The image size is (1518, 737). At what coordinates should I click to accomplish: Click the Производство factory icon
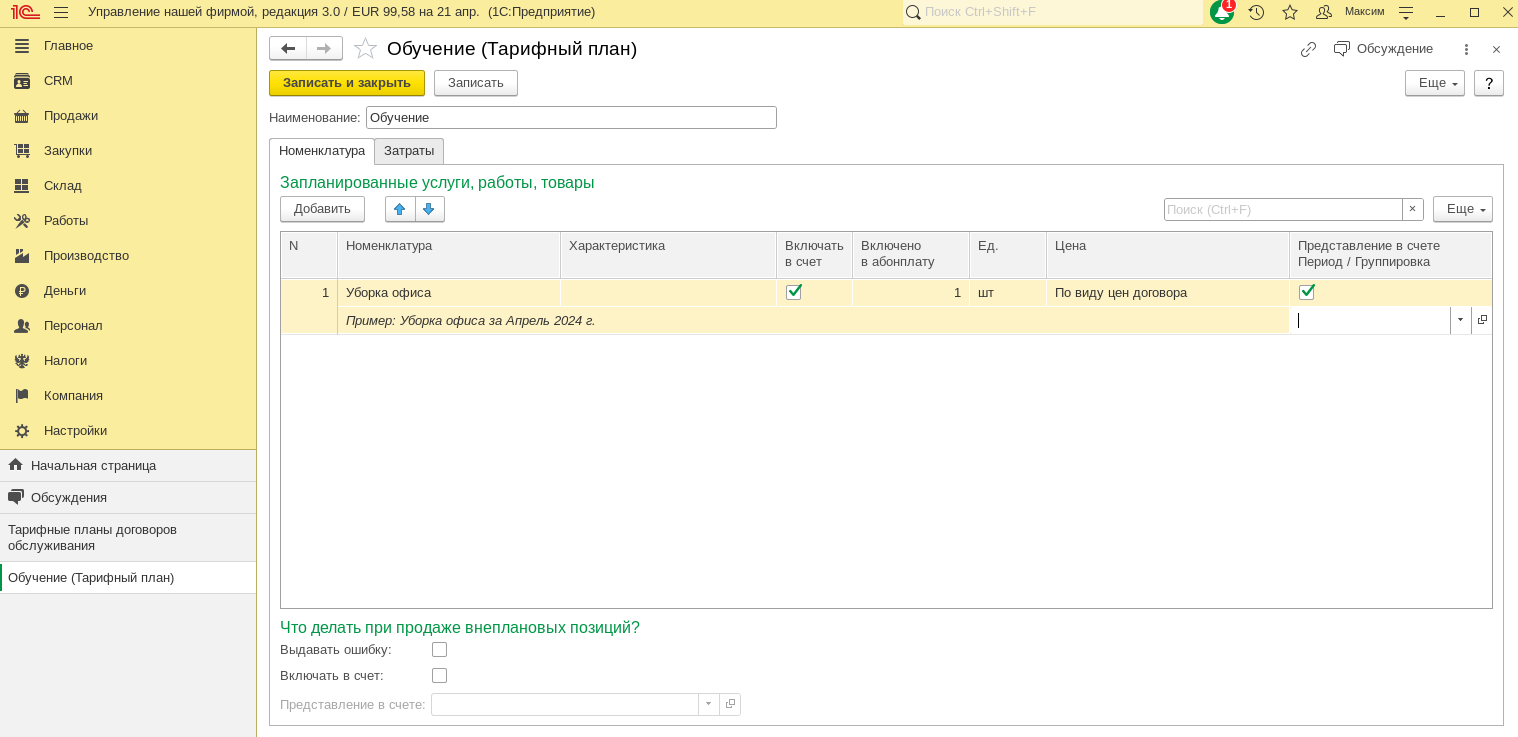[22, 255]
